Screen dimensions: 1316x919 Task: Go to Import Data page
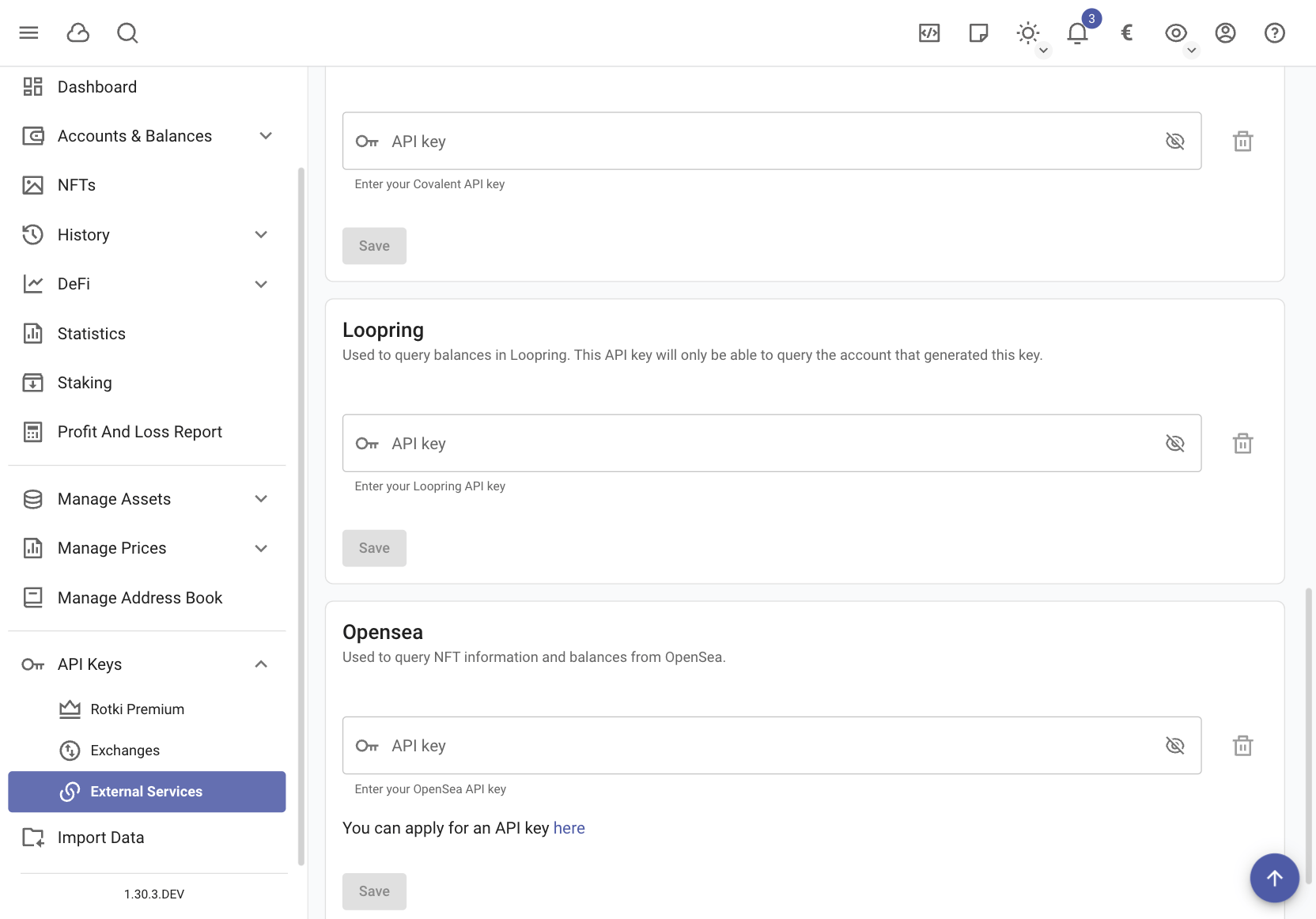pos(147,838)
